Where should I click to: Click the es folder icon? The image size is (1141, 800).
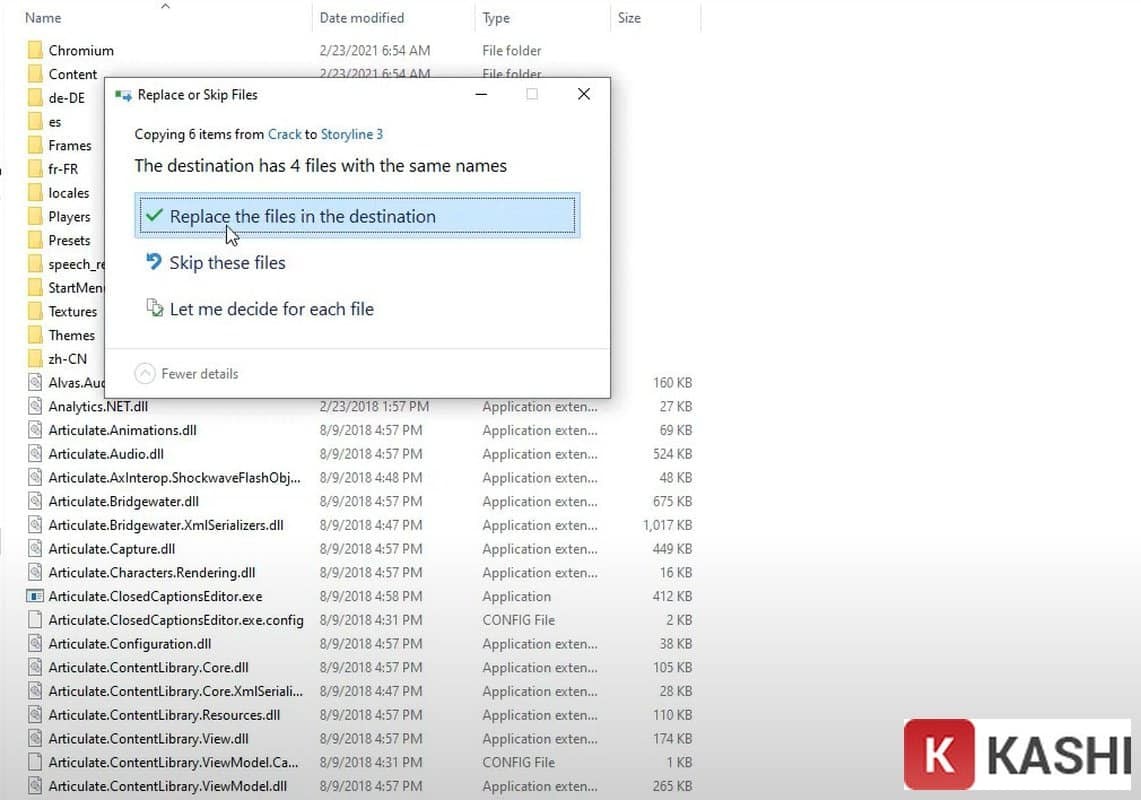tap(34, 122)
